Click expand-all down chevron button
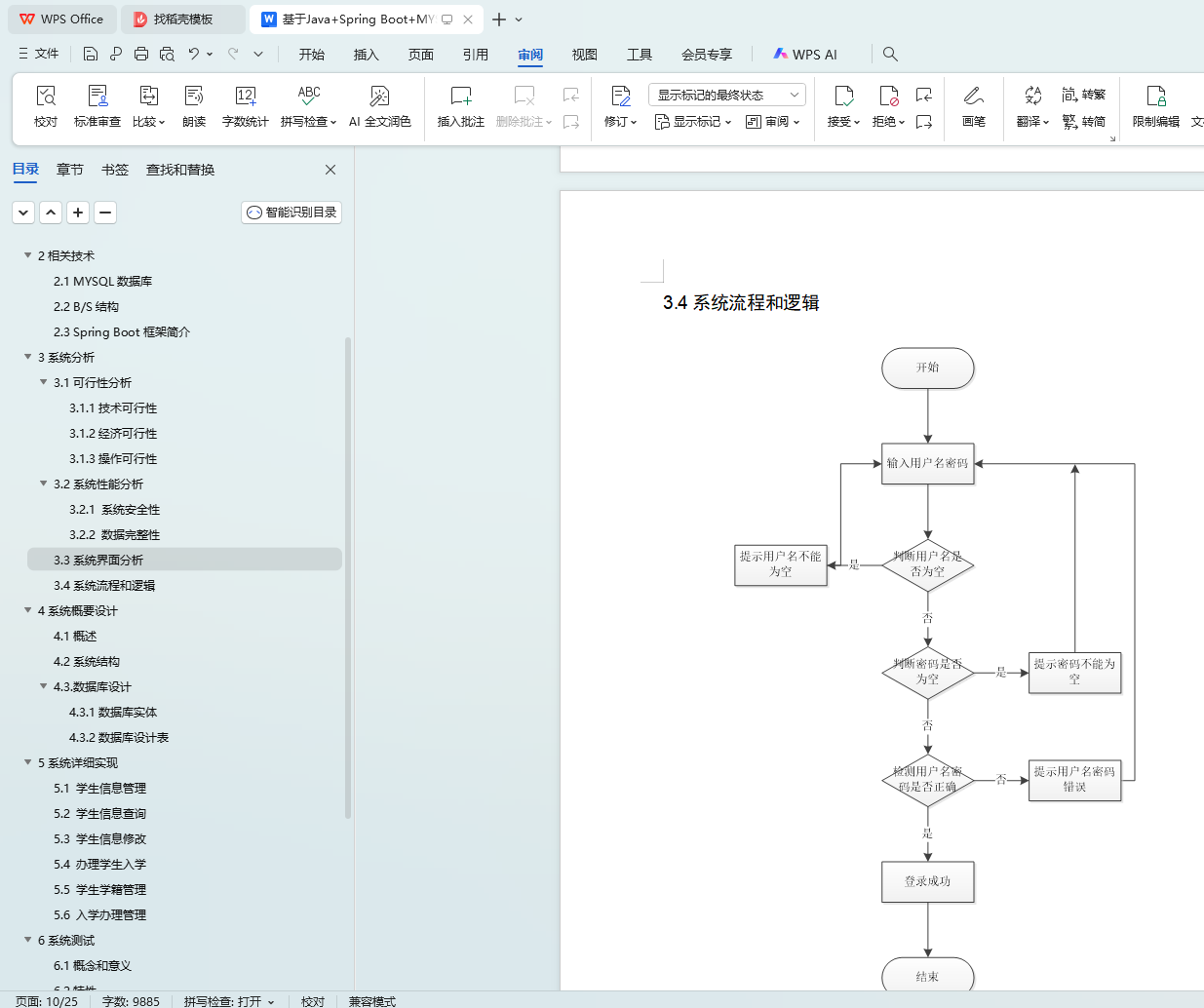Viewport: 1204px width, 1008px height. pyautogui.click(x=23, y=213)
